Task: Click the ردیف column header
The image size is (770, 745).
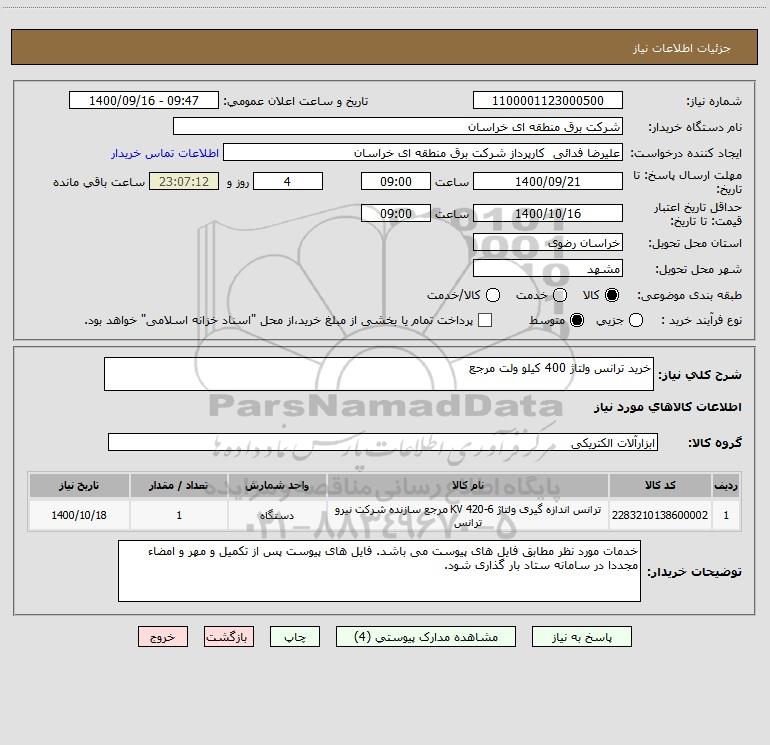Action: (x=726, y=485)
